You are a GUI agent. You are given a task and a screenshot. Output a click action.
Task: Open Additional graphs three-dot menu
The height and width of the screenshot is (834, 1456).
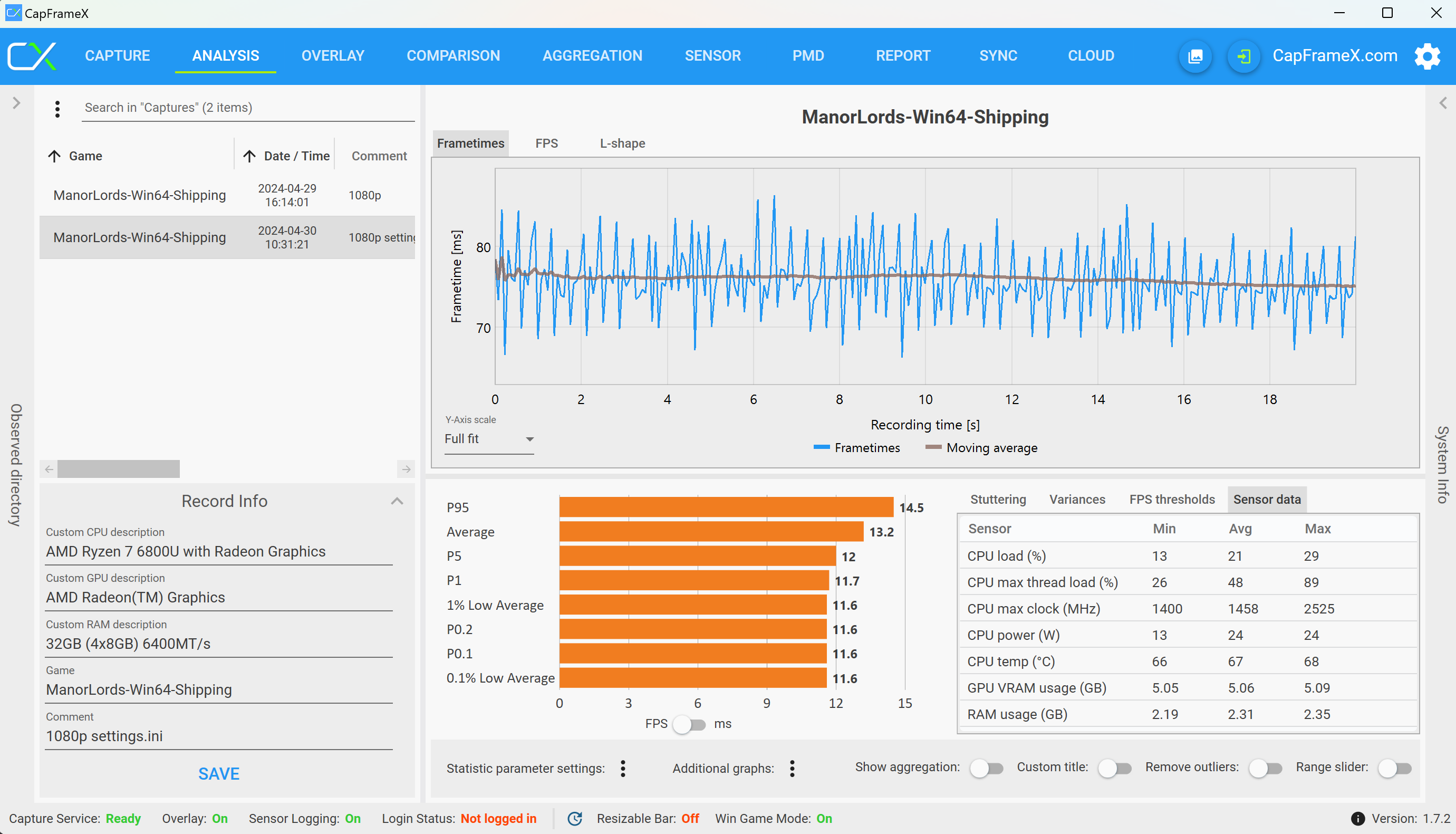(792, 768)
